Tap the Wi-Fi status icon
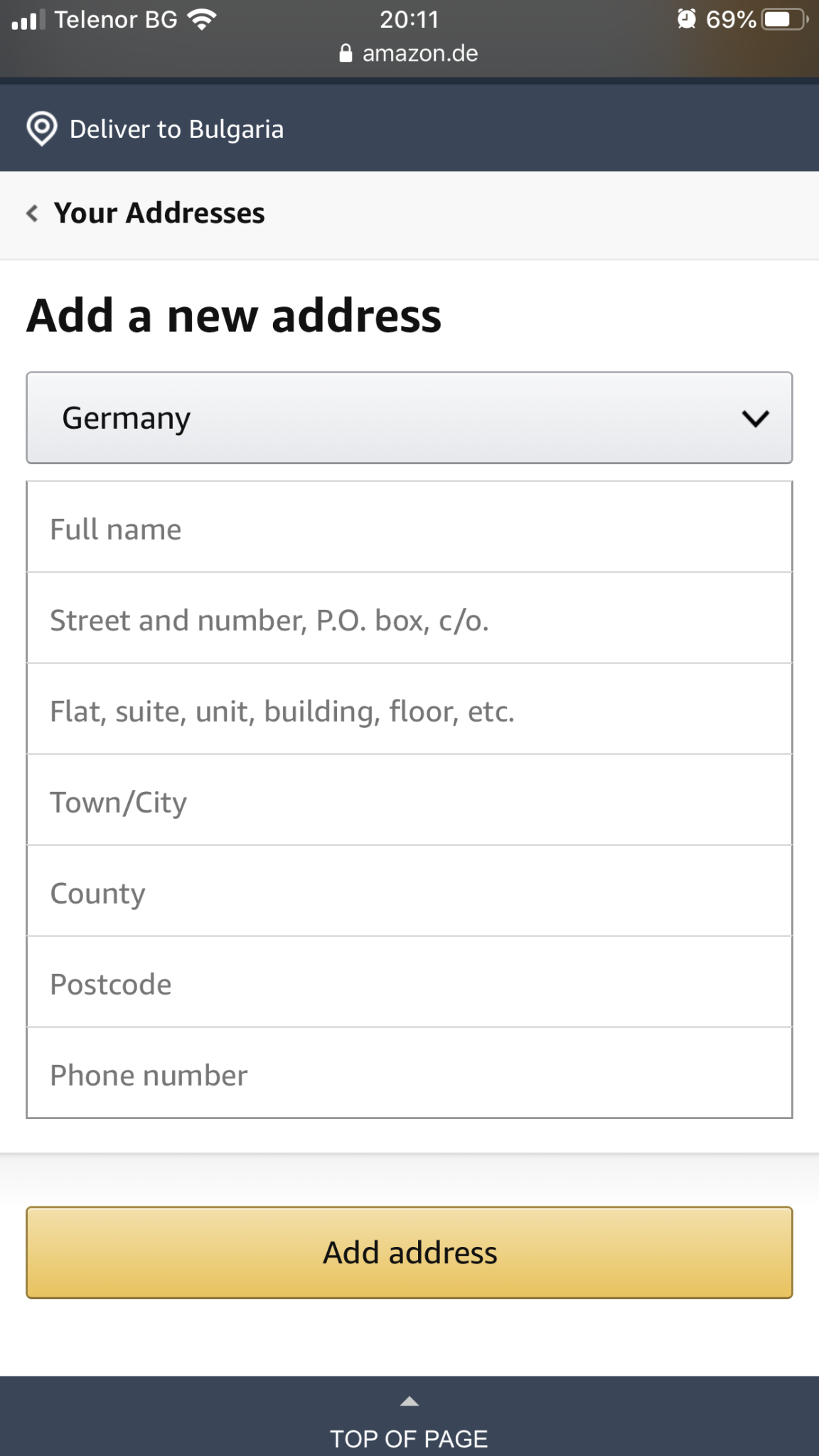Screen dimensions: 819x1456 pos(202,19)
